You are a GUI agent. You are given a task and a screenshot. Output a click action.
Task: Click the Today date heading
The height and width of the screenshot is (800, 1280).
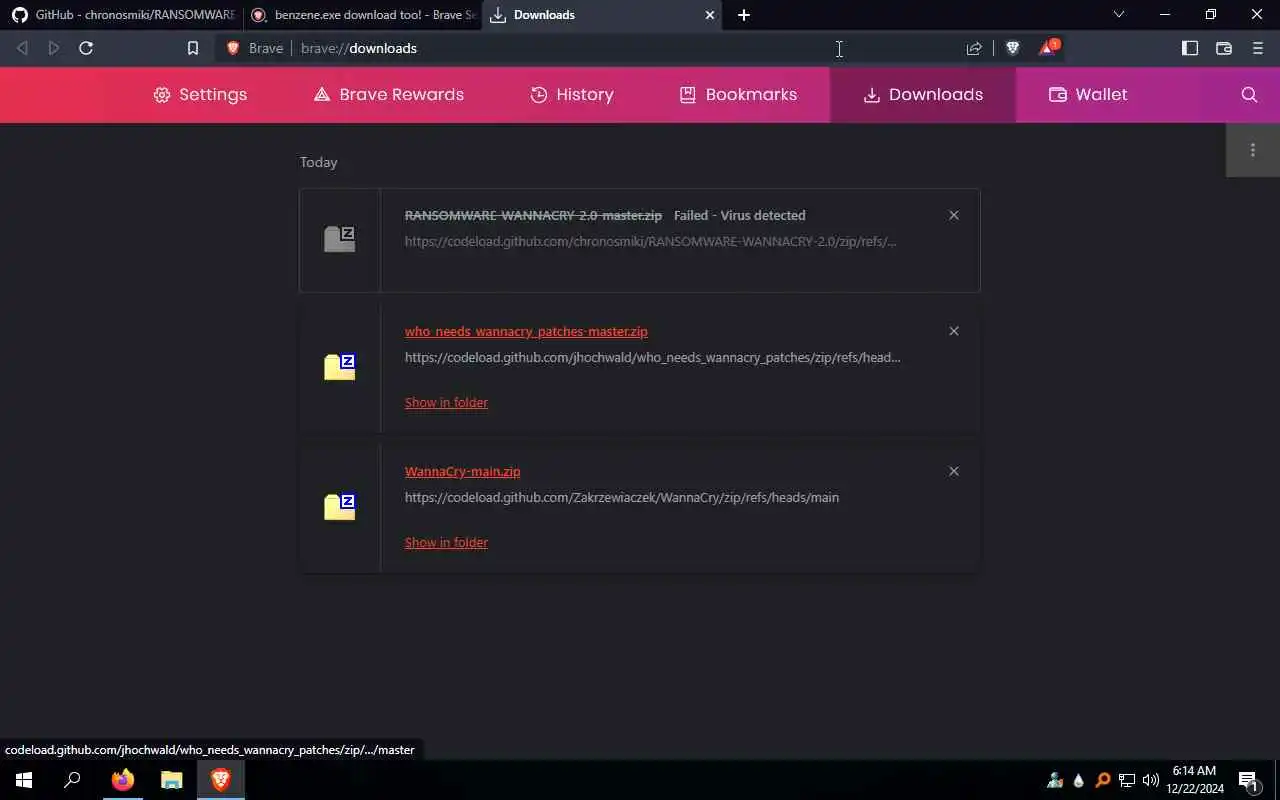click(319, 162)
